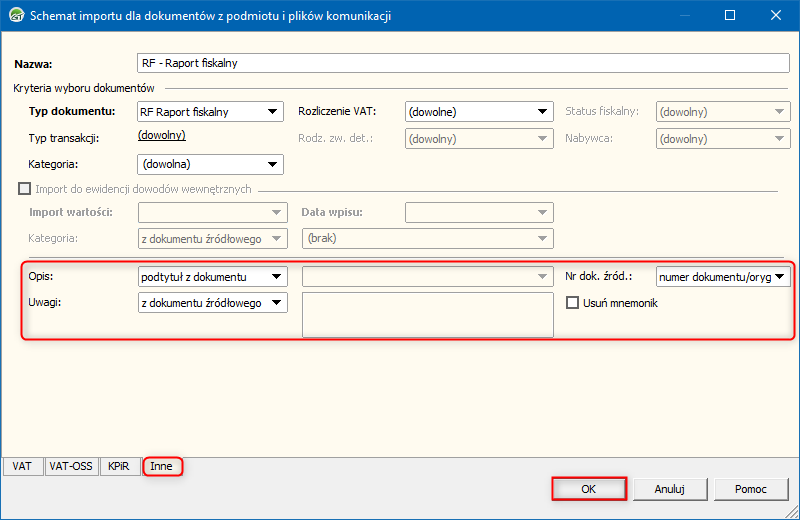Open the Typ dokumentu dropdown

coord(210,112)
